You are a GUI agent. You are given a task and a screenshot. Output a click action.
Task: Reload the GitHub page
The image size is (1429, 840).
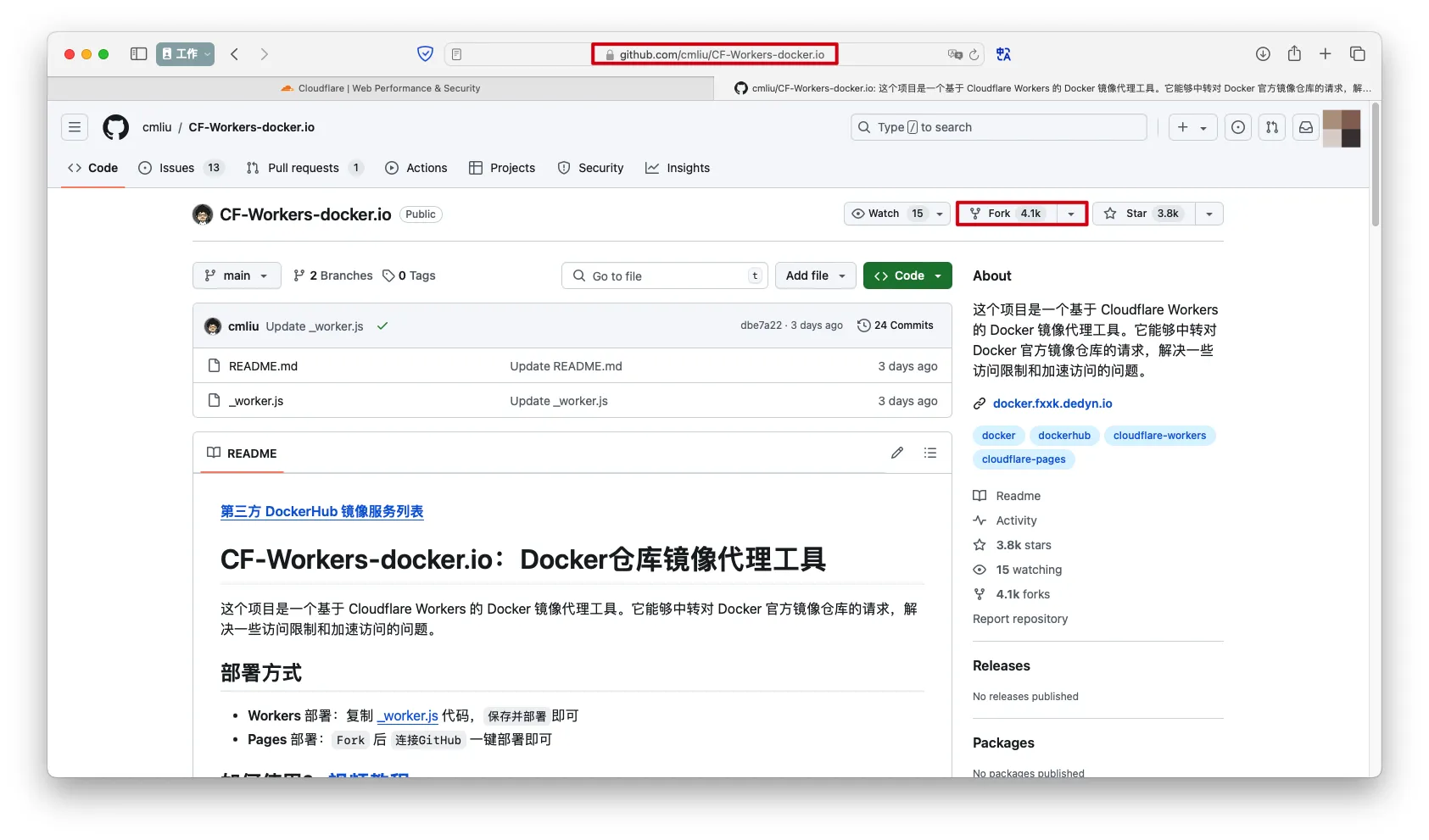tap(974, 54)
